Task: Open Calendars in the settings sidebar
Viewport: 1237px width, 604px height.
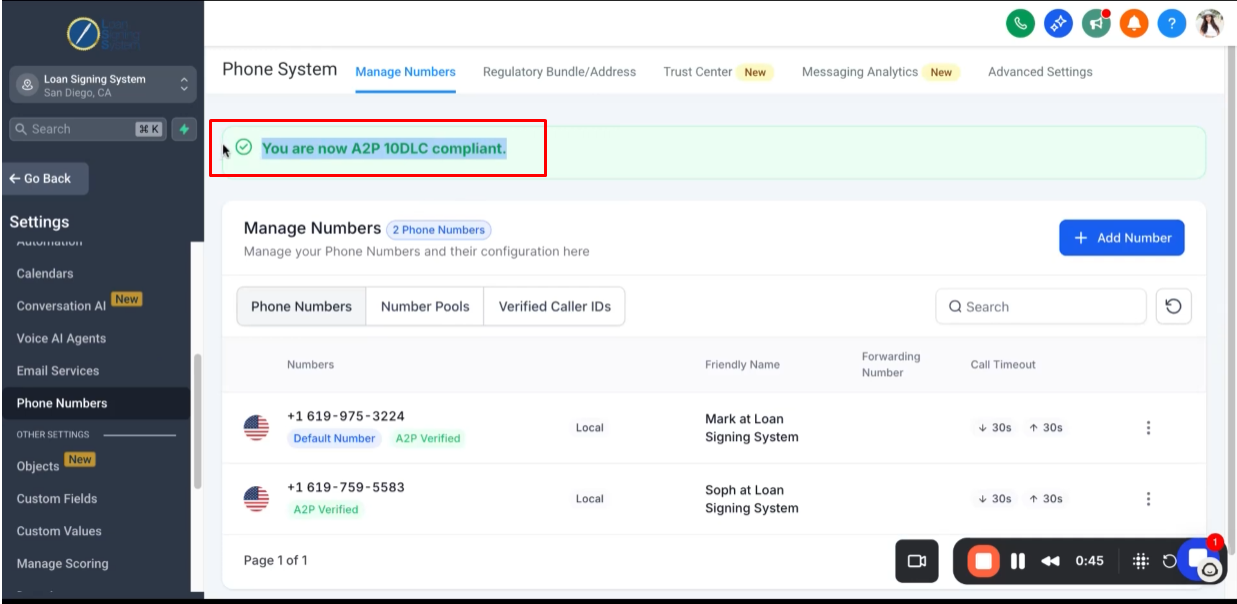Action: click(x=45, y=273)
